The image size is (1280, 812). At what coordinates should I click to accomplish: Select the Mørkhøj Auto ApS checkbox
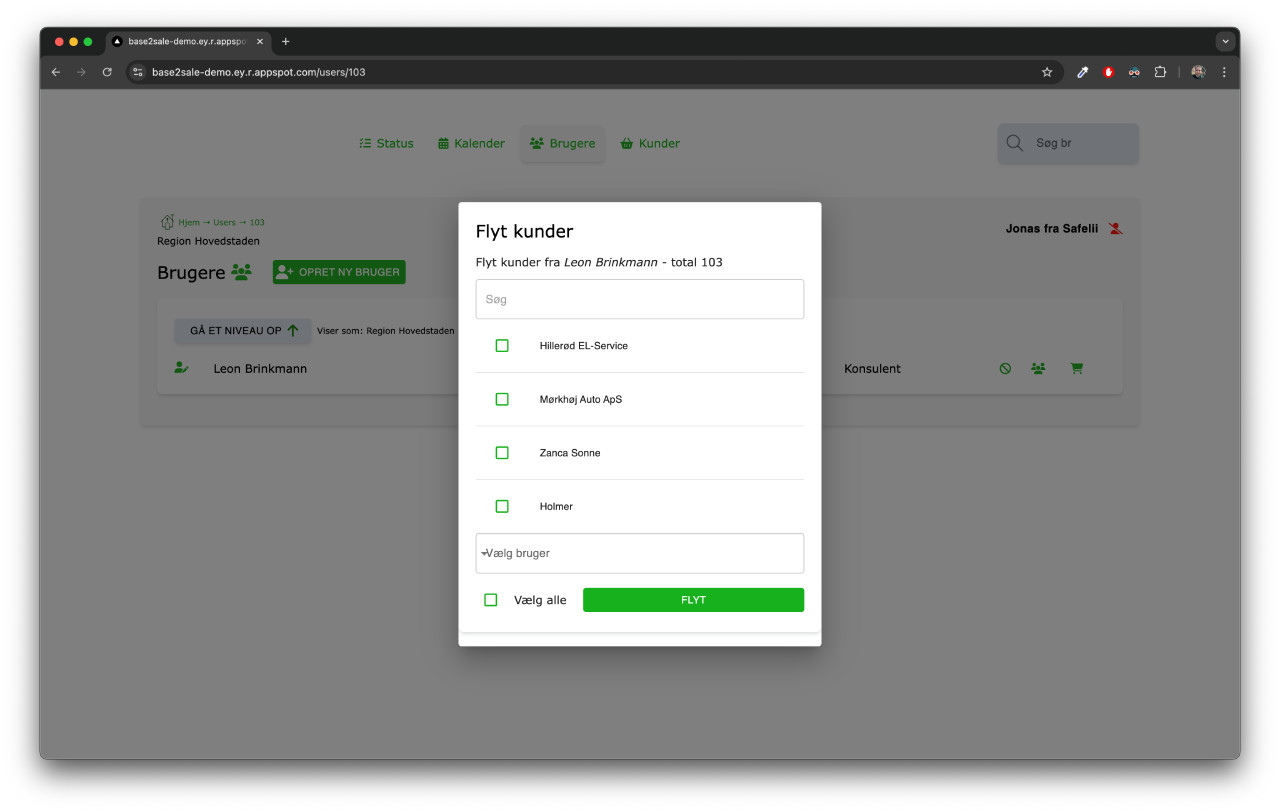point(502,399)
